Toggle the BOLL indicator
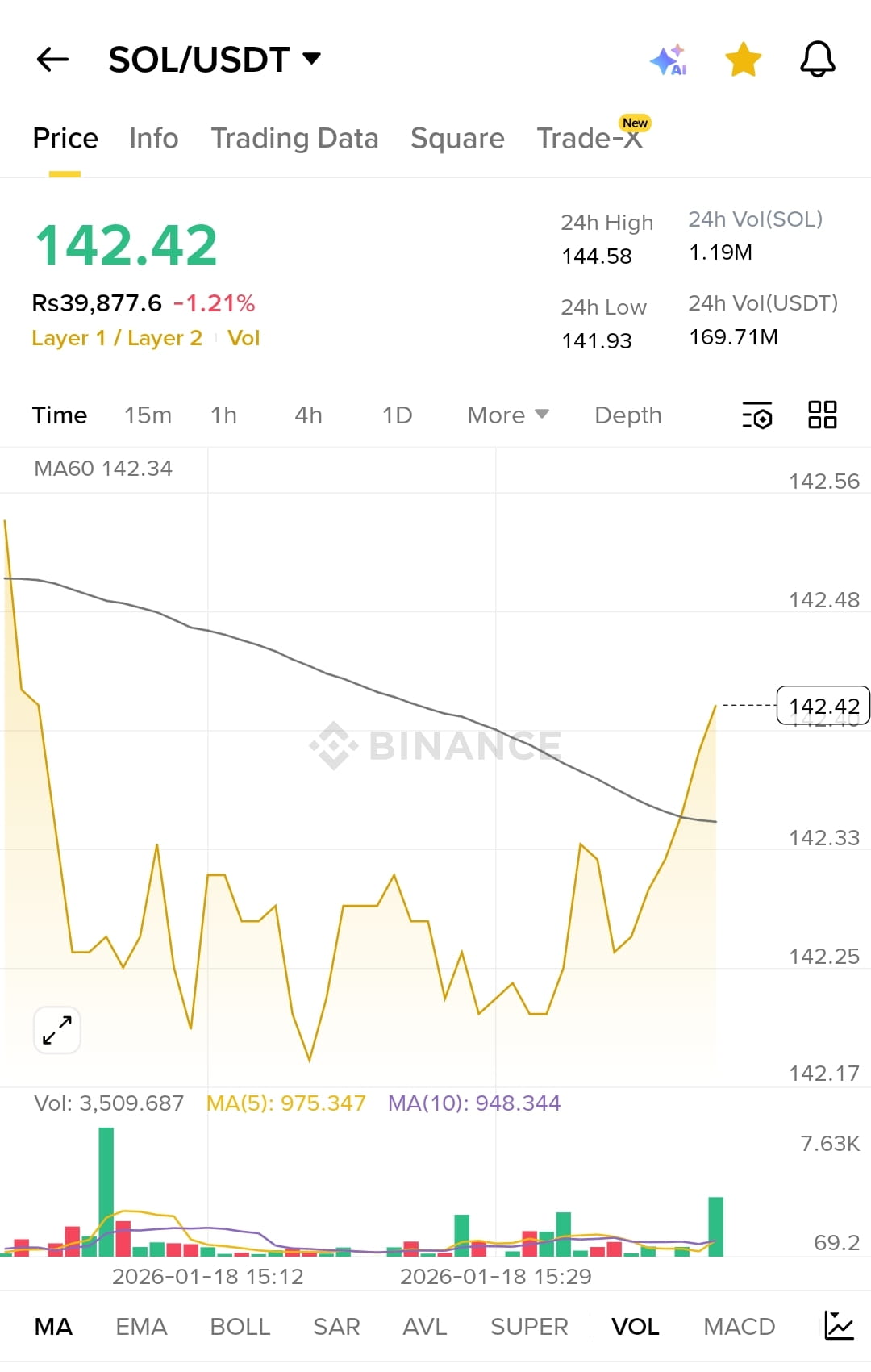This screenshot has width=871, height=1372. point(240,1327)
